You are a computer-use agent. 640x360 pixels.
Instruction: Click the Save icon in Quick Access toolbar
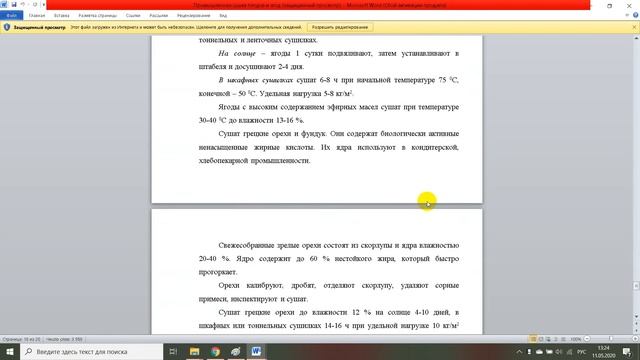[x=14, y=4]
